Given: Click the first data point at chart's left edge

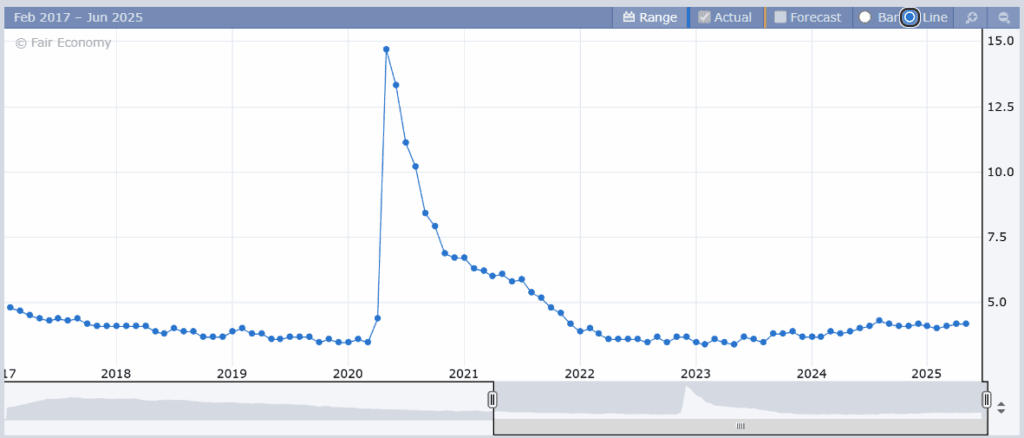Looking at the screenshot, I should [x=10, y=307].
